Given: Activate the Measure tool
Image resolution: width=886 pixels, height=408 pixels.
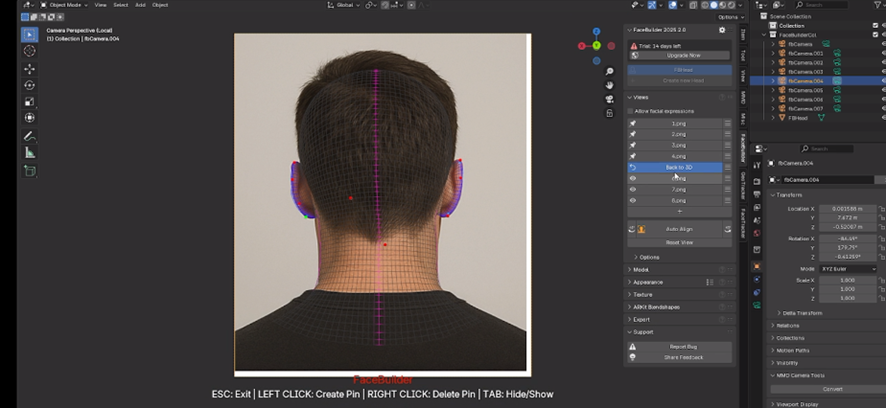Looking at the screenshot, I should pos(29,153).
